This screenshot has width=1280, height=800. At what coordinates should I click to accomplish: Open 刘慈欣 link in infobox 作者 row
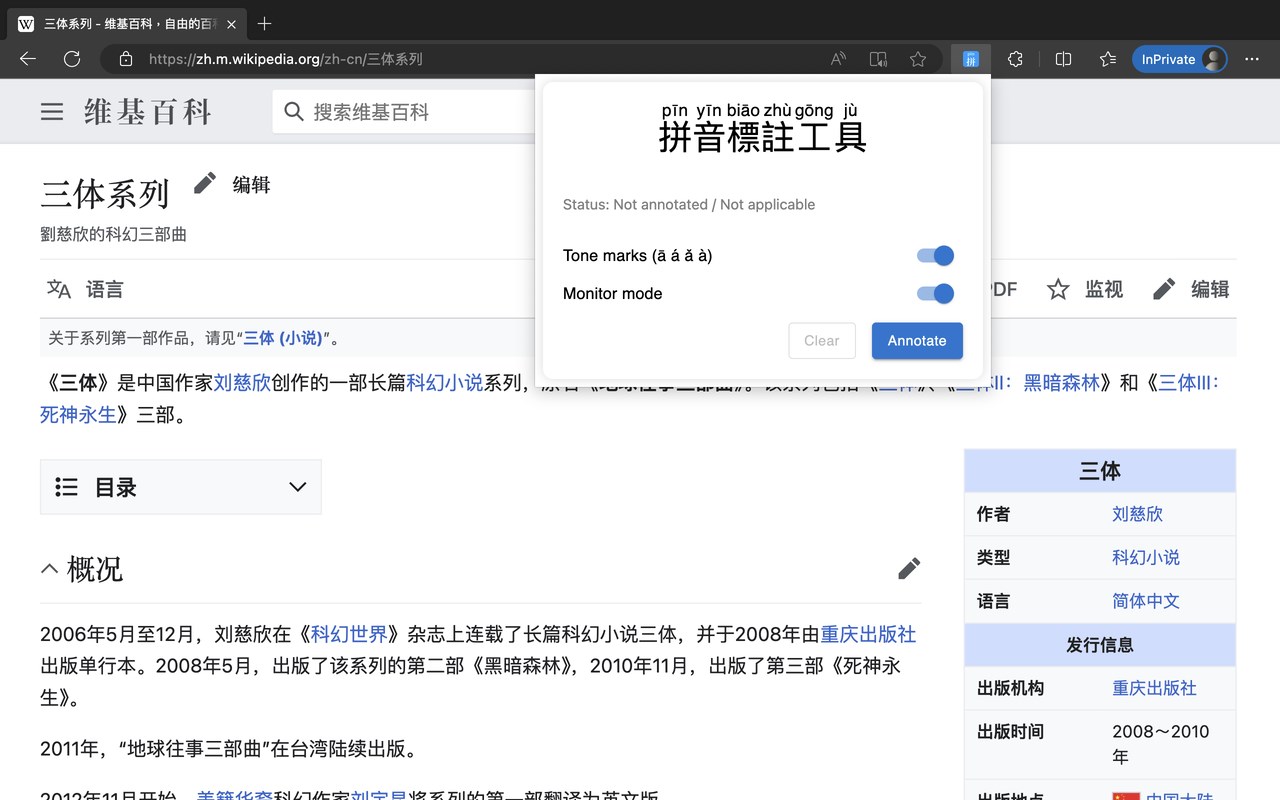[x=1138, y=514]
